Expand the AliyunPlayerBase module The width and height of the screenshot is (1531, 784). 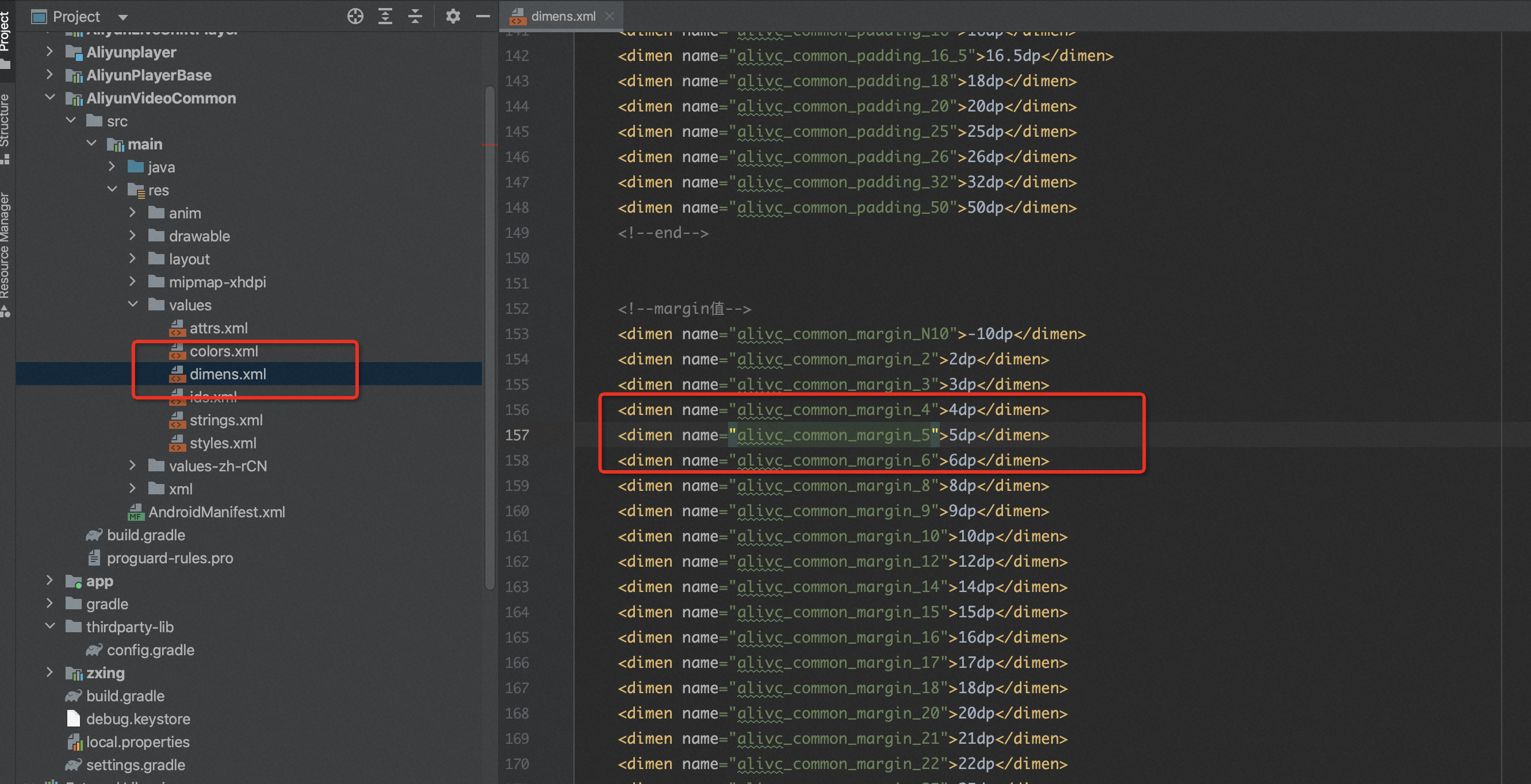coord(50,75)
